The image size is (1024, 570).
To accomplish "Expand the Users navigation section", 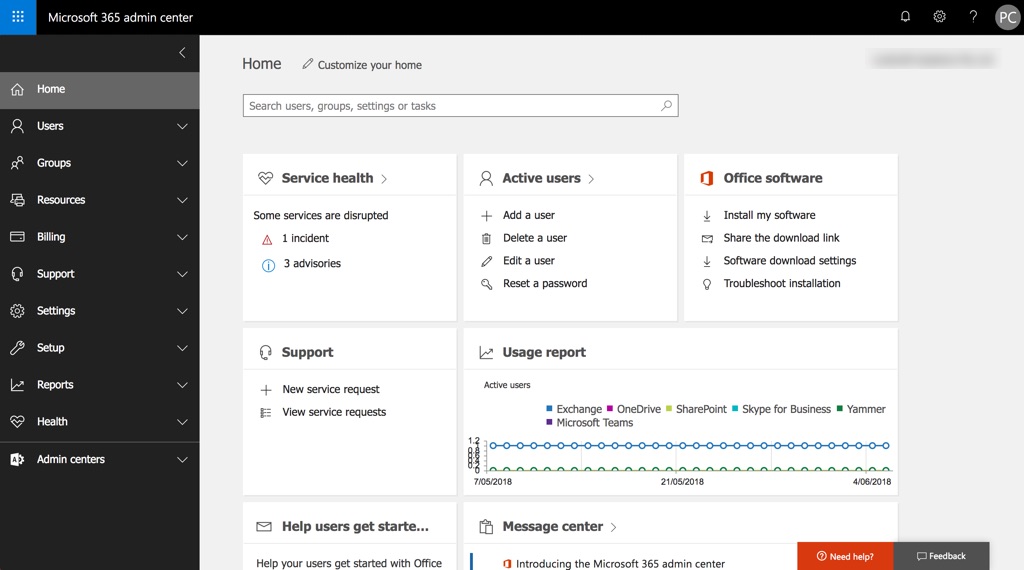I will [182, 126].
